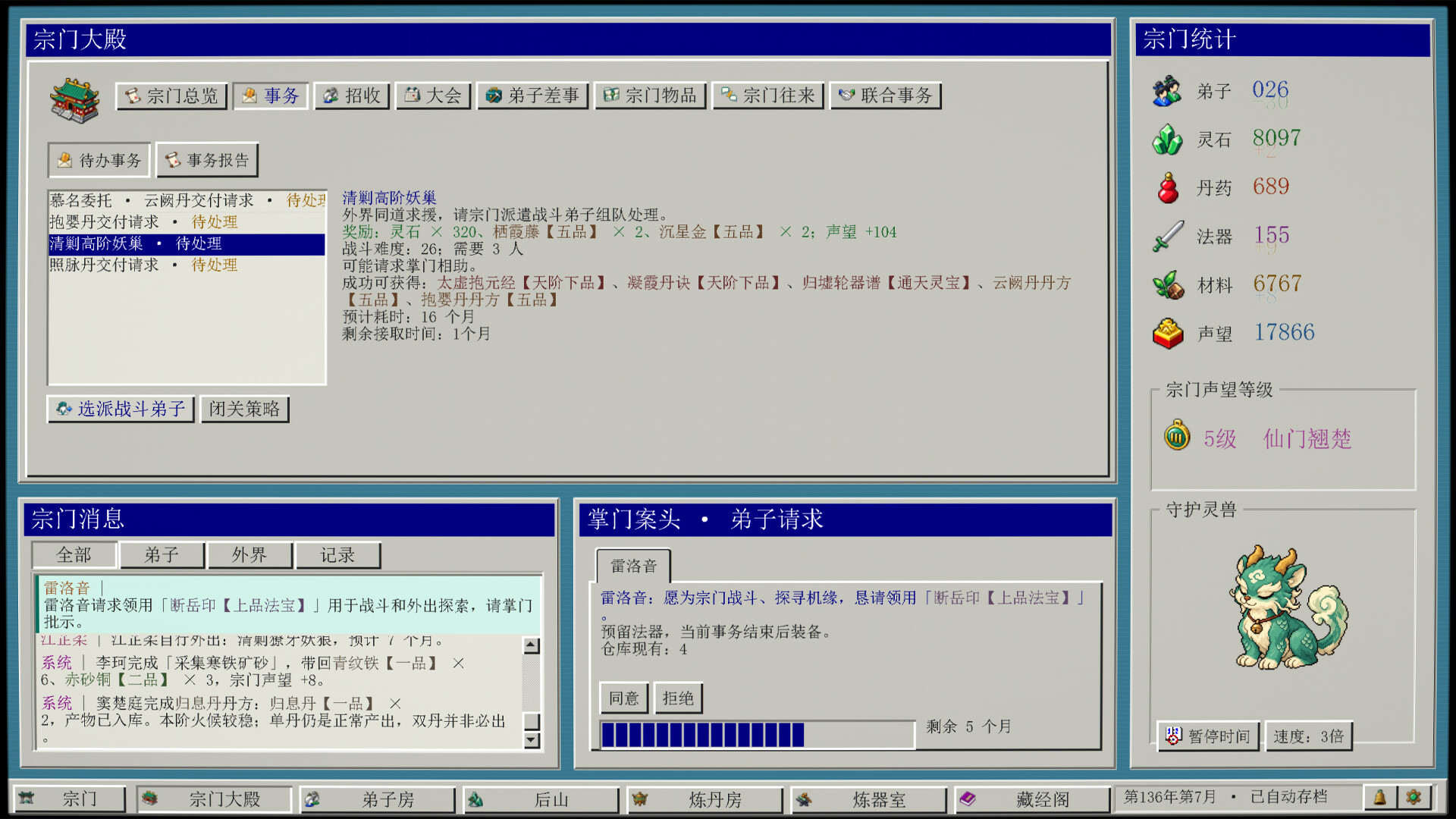Click scroll up arrow in message list
The width and height of the screenshot is (1456, 819).
[532, 646]
